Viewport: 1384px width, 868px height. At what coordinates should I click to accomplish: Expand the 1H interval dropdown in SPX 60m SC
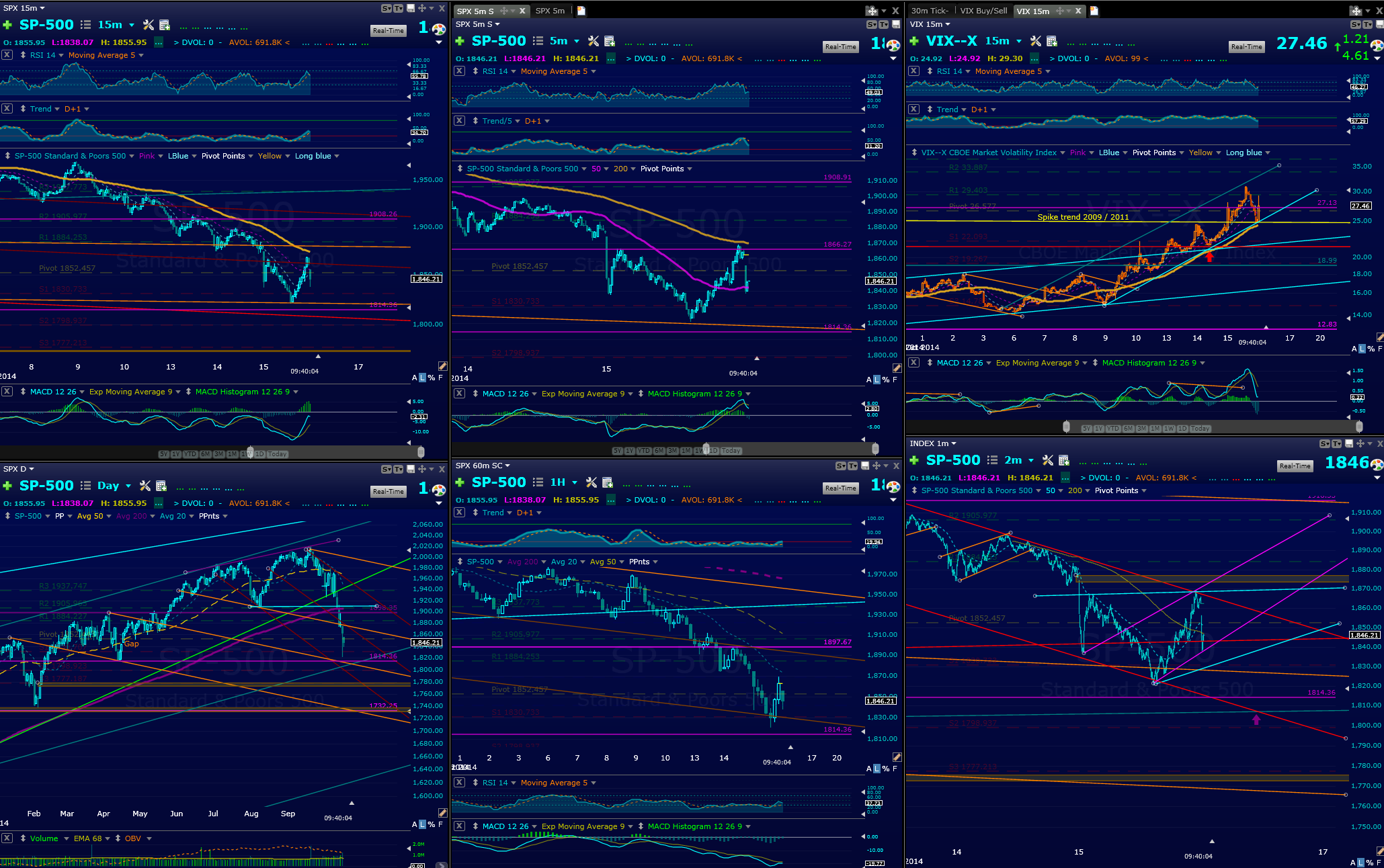[575, 482]
